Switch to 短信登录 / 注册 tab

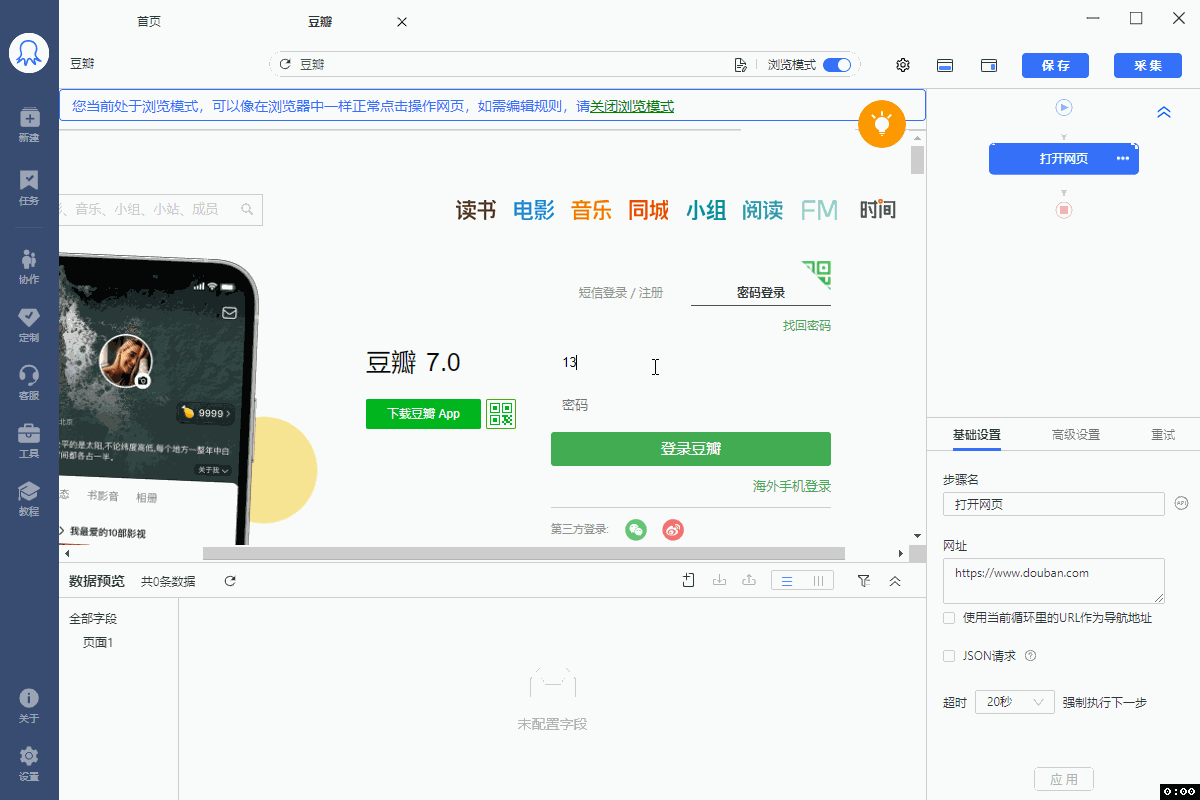coord(620,293)
